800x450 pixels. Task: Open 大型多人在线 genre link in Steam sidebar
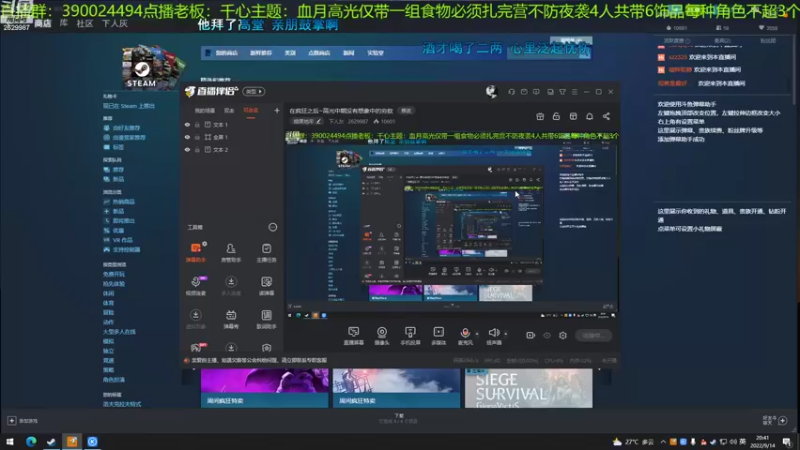pos(119,332)
